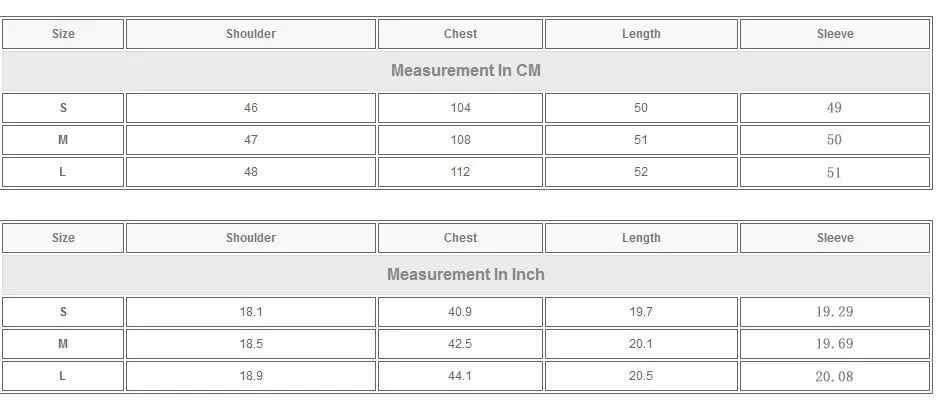Click the Measurement In CM banner
Screen dimensions: 952x403
tap(466, 71)
